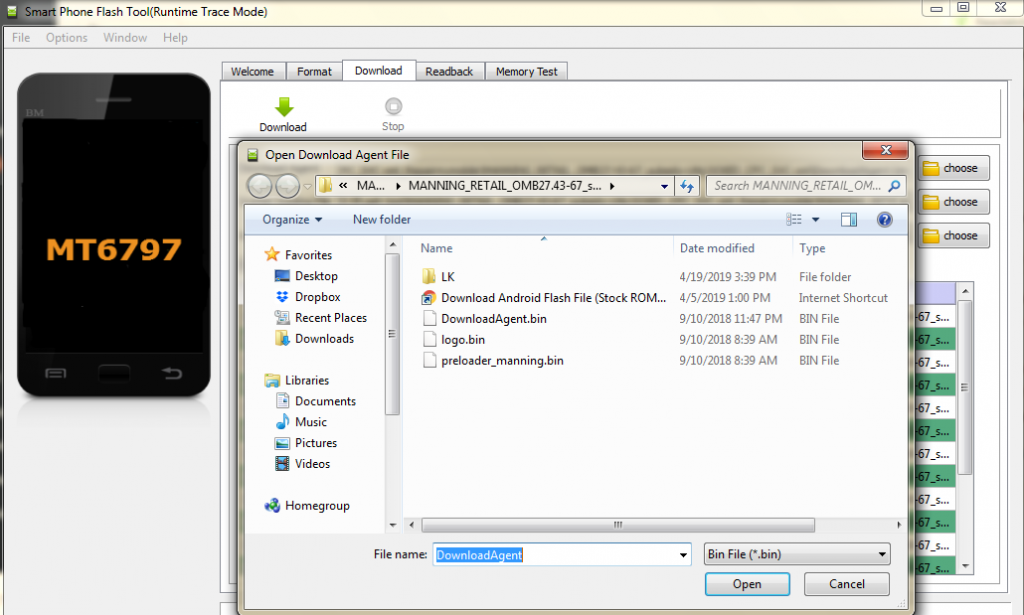This screenshot has height=615, width=1024.
Task: Click the Search MANNING_RETAIL search field
Action: click(797, 186)
